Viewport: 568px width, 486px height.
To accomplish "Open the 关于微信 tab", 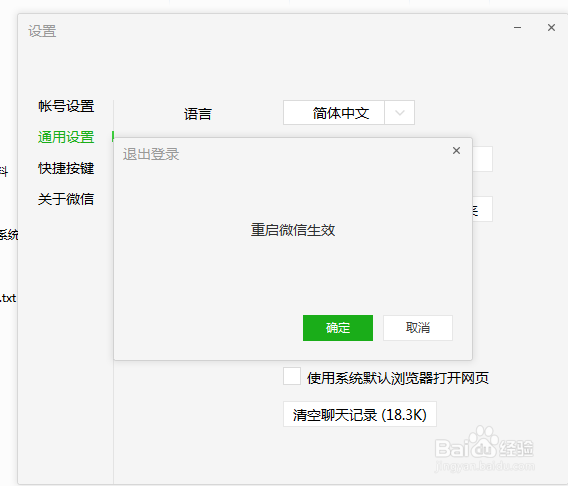I will (66, 199).
